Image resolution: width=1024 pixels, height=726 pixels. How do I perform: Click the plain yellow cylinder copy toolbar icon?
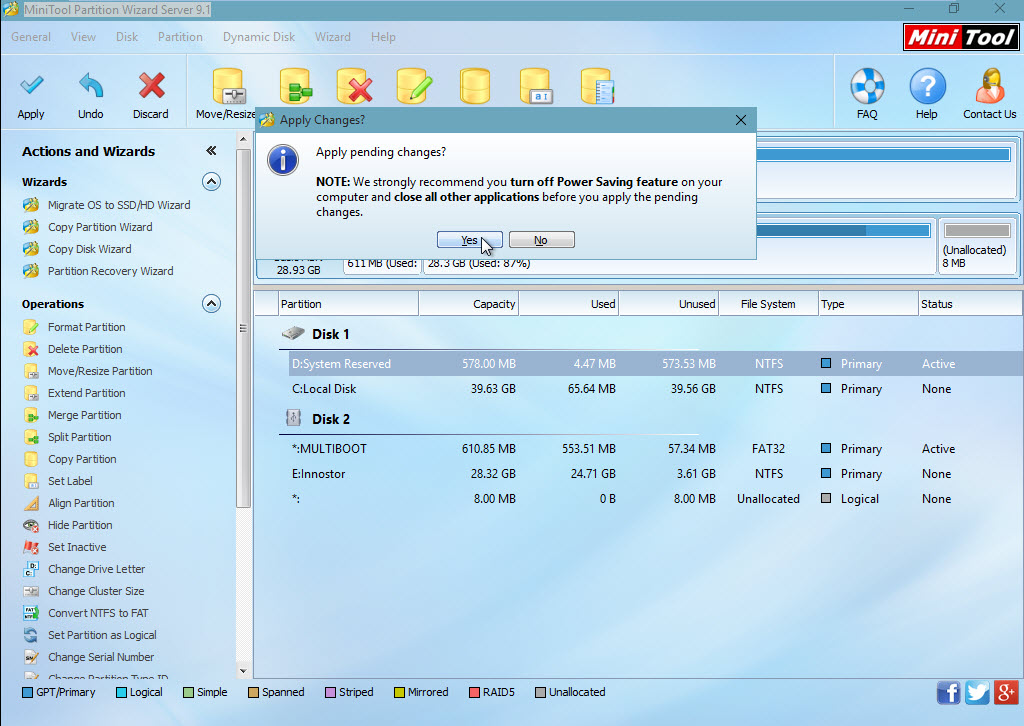tap(475, 86)
